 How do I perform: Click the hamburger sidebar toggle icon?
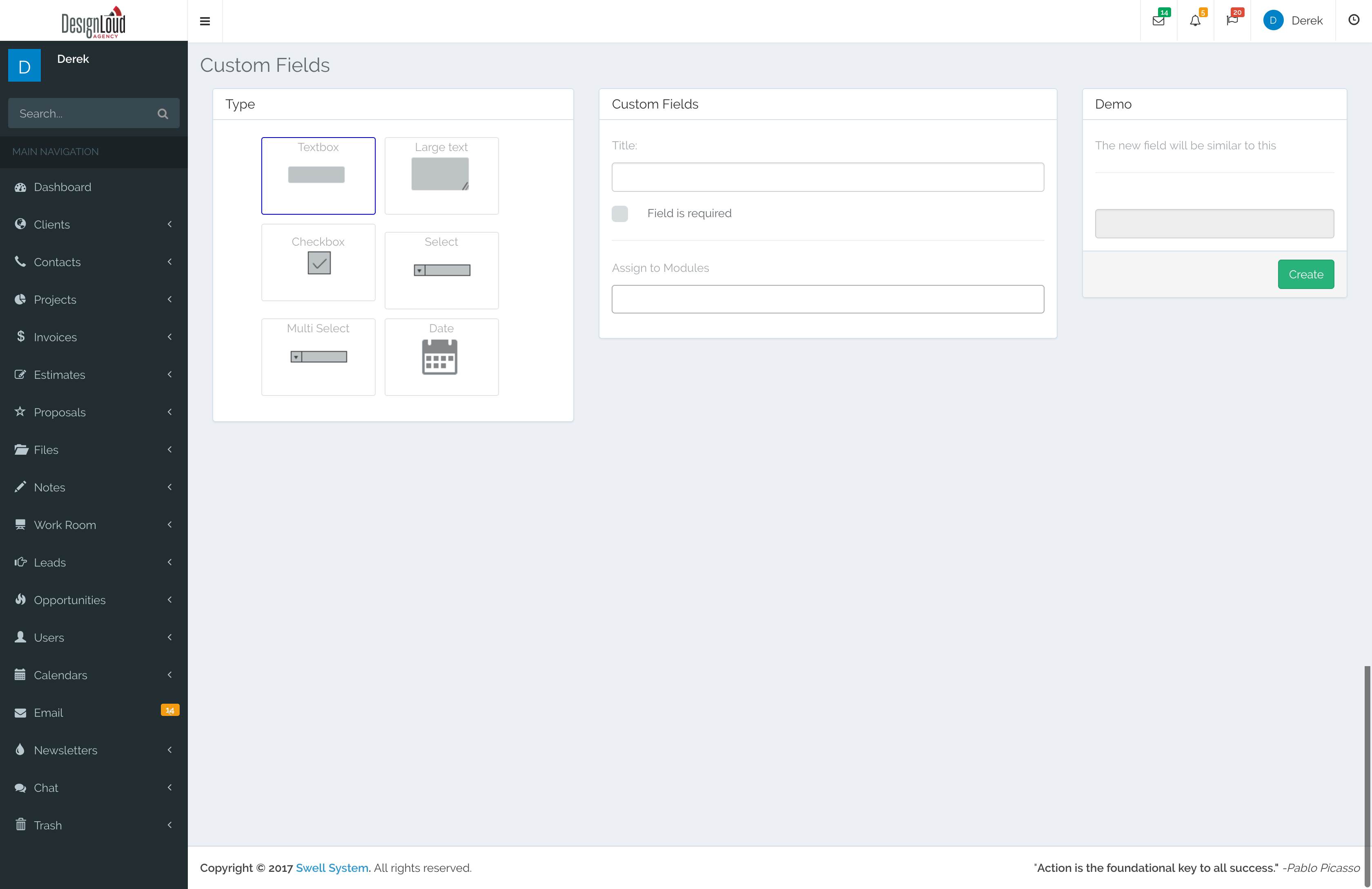(205, 21)
